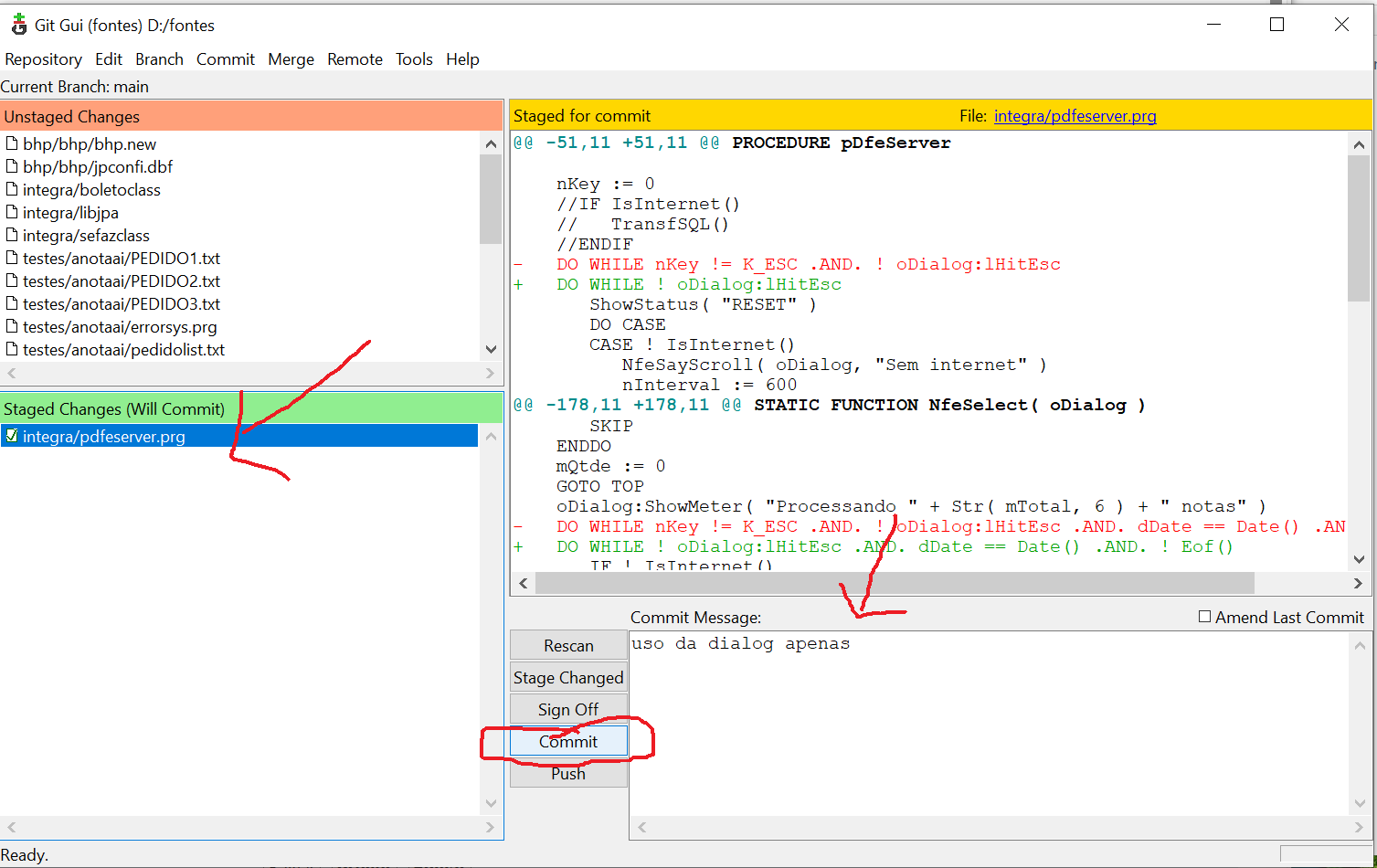Click the diff horizontal scrollbar thumb
This screenshot has width=1377, height=868.
pos(894,583)
